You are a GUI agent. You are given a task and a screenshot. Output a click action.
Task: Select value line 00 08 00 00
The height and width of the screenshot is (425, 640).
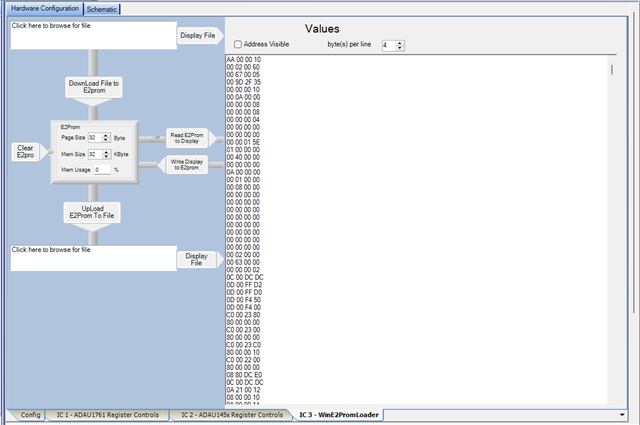[x=243, y=187]
